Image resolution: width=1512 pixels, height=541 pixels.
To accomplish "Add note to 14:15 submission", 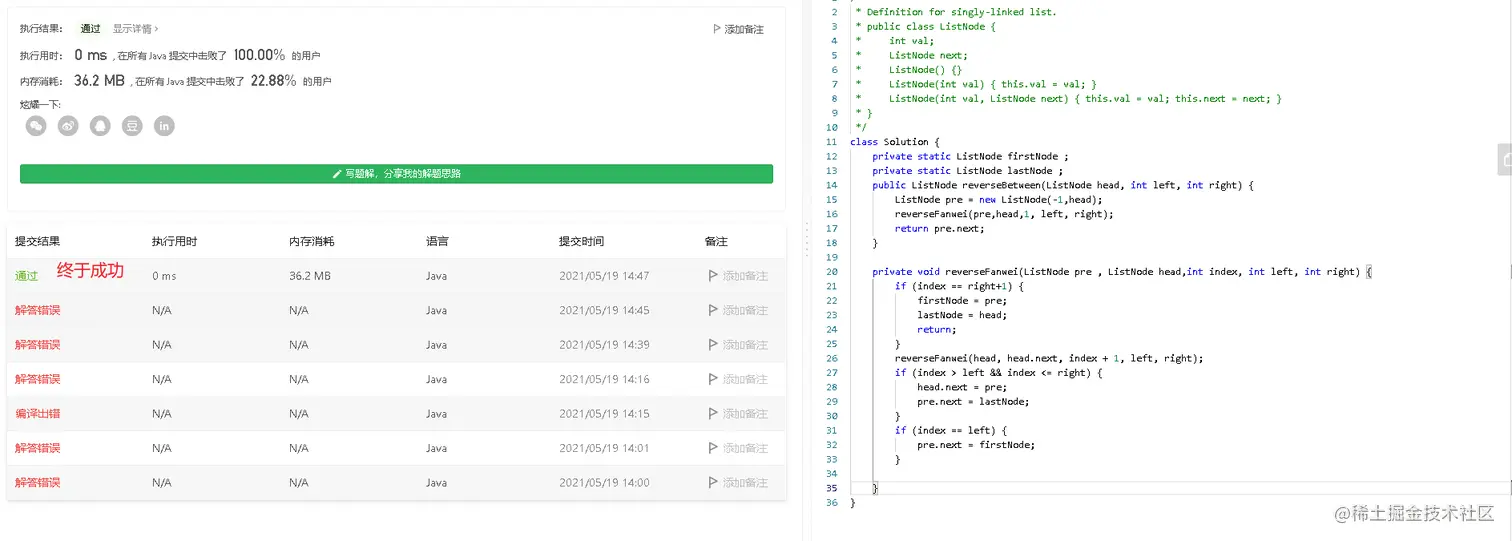I will coord(738,414).
